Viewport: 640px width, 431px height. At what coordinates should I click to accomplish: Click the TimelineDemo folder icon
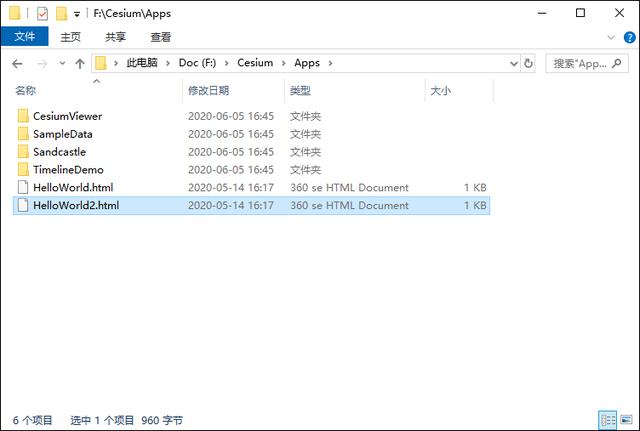23,169
